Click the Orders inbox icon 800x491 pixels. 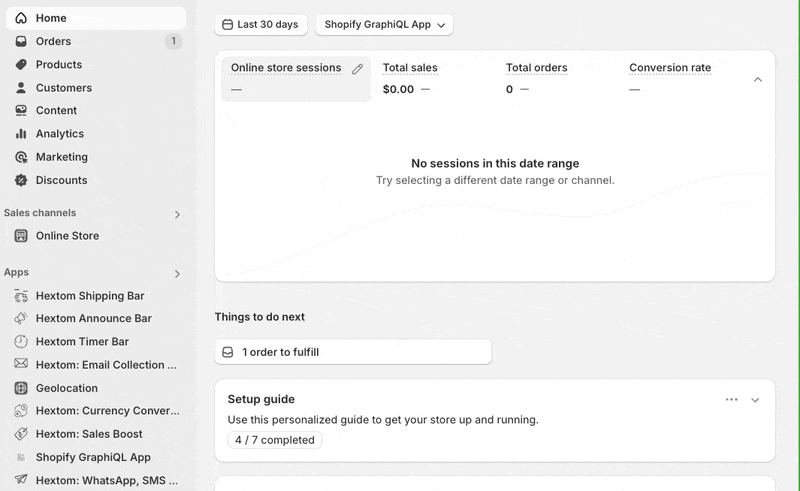(x=21, y=41)
